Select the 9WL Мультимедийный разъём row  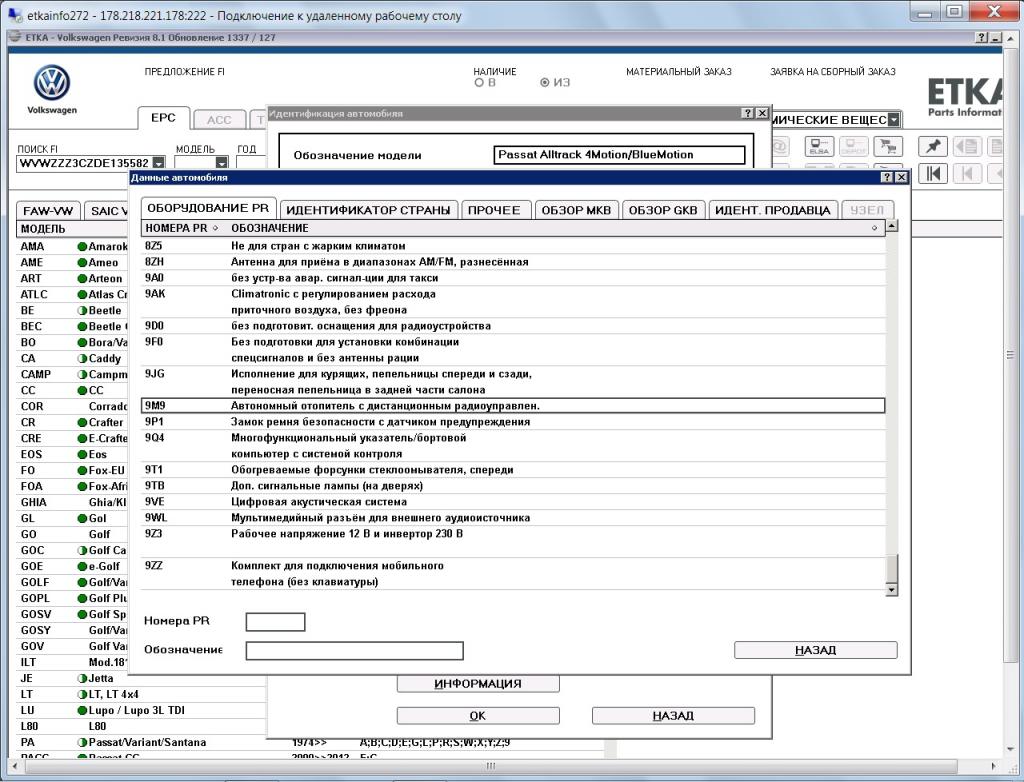pos(513,518)
